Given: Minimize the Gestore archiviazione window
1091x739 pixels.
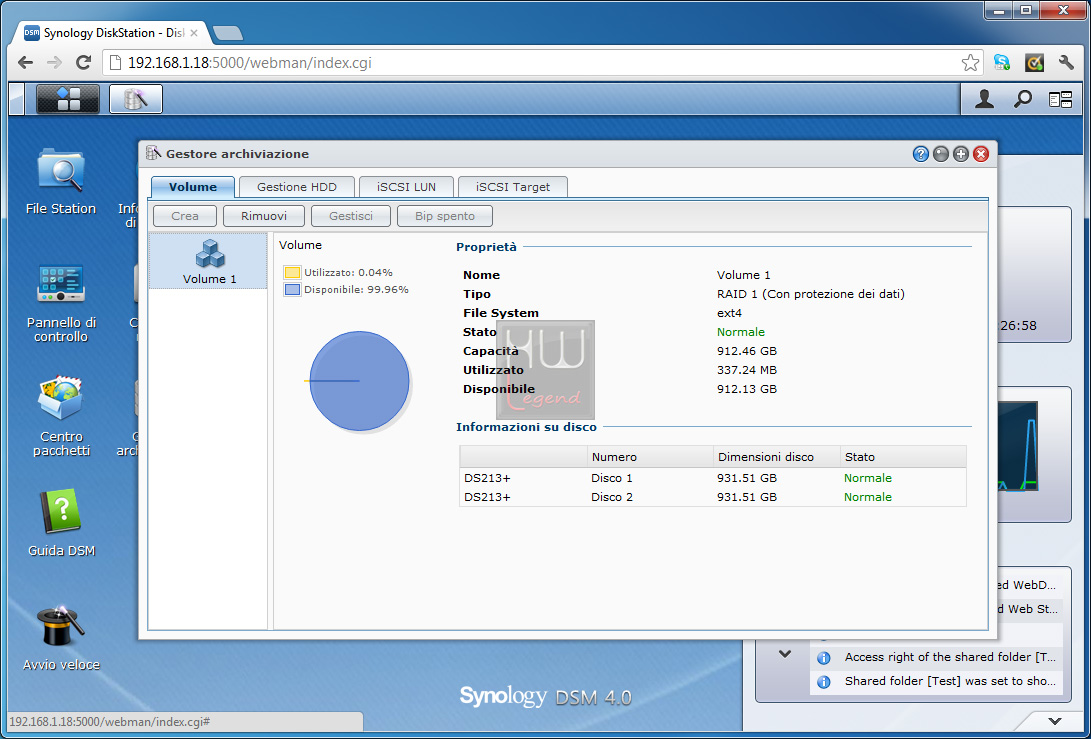Looking at the screenshot, I should click(941, 154).
